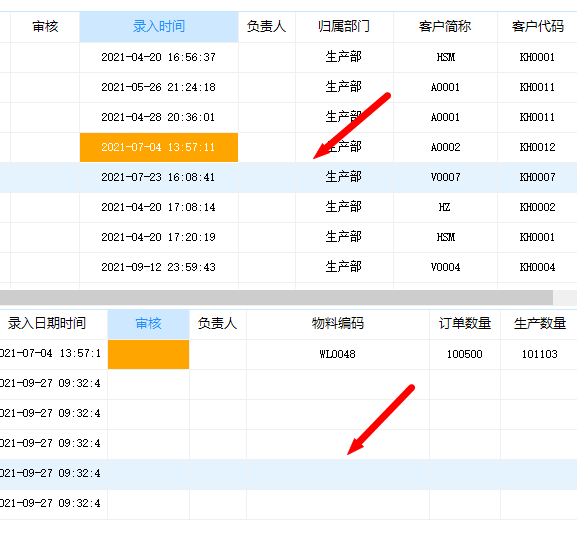
Task: Click the horizontal scrollbar of upper table
Action: point(276,297)
